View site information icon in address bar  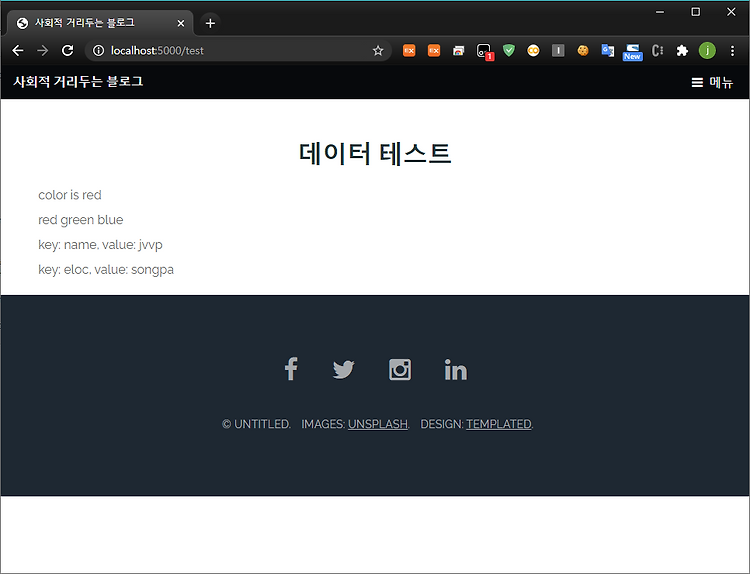[x=98, y=51]
